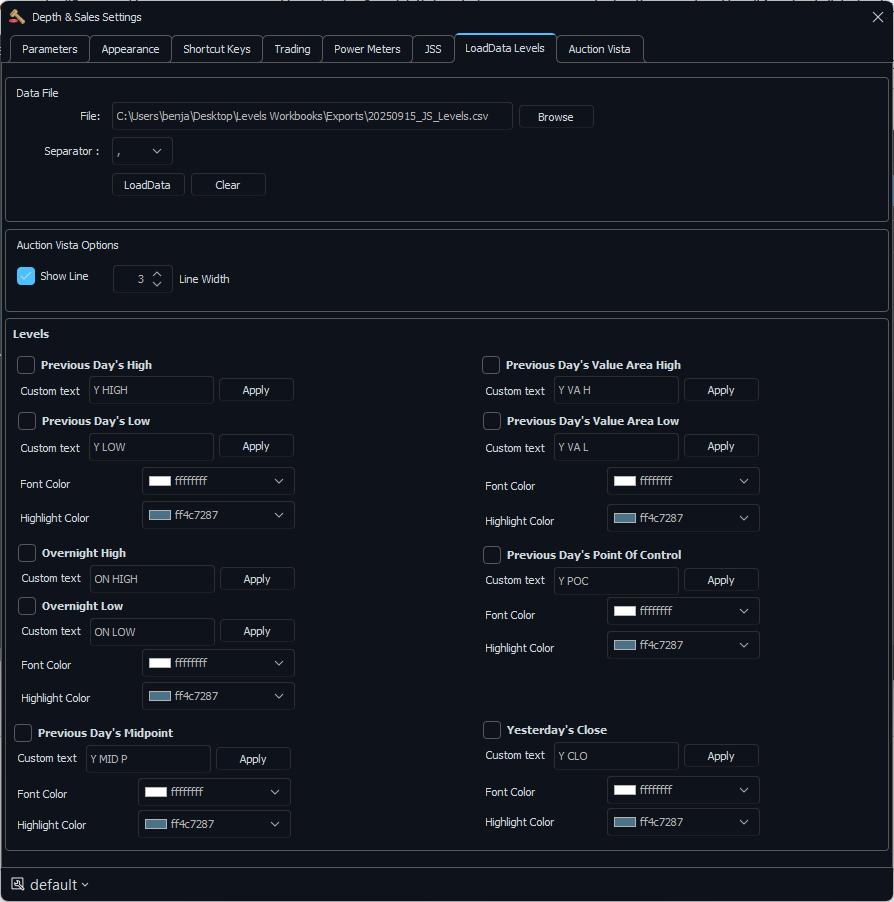Click blue Highlight Color swatch under Point Of Control
The image size is (894, 902).
point(625,645)
